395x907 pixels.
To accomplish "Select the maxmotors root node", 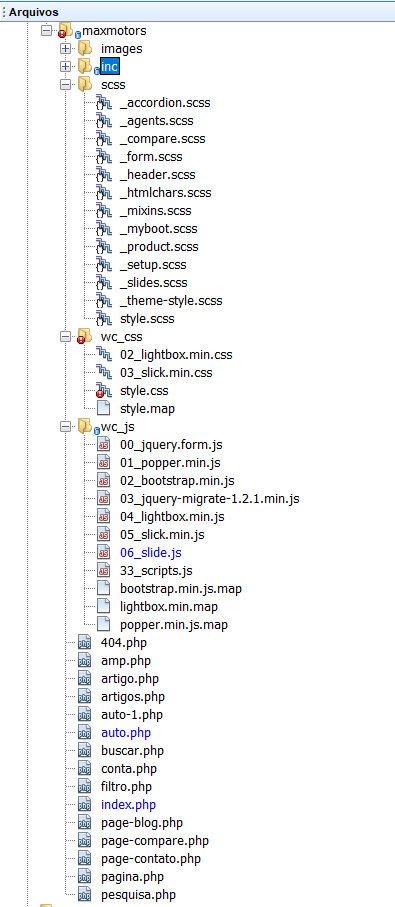I will click(x=114, y=30).
